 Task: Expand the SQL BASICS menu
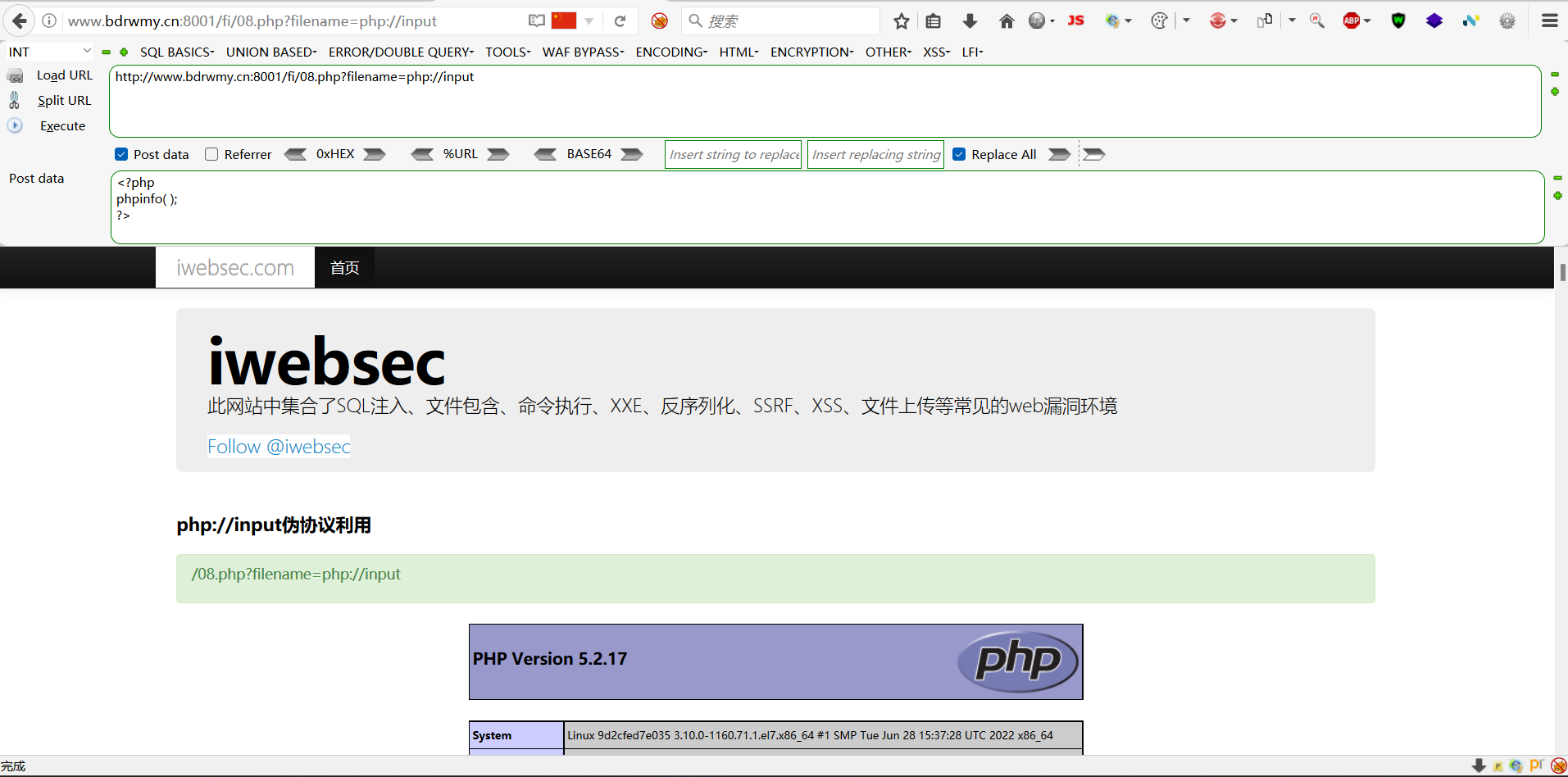177,52
